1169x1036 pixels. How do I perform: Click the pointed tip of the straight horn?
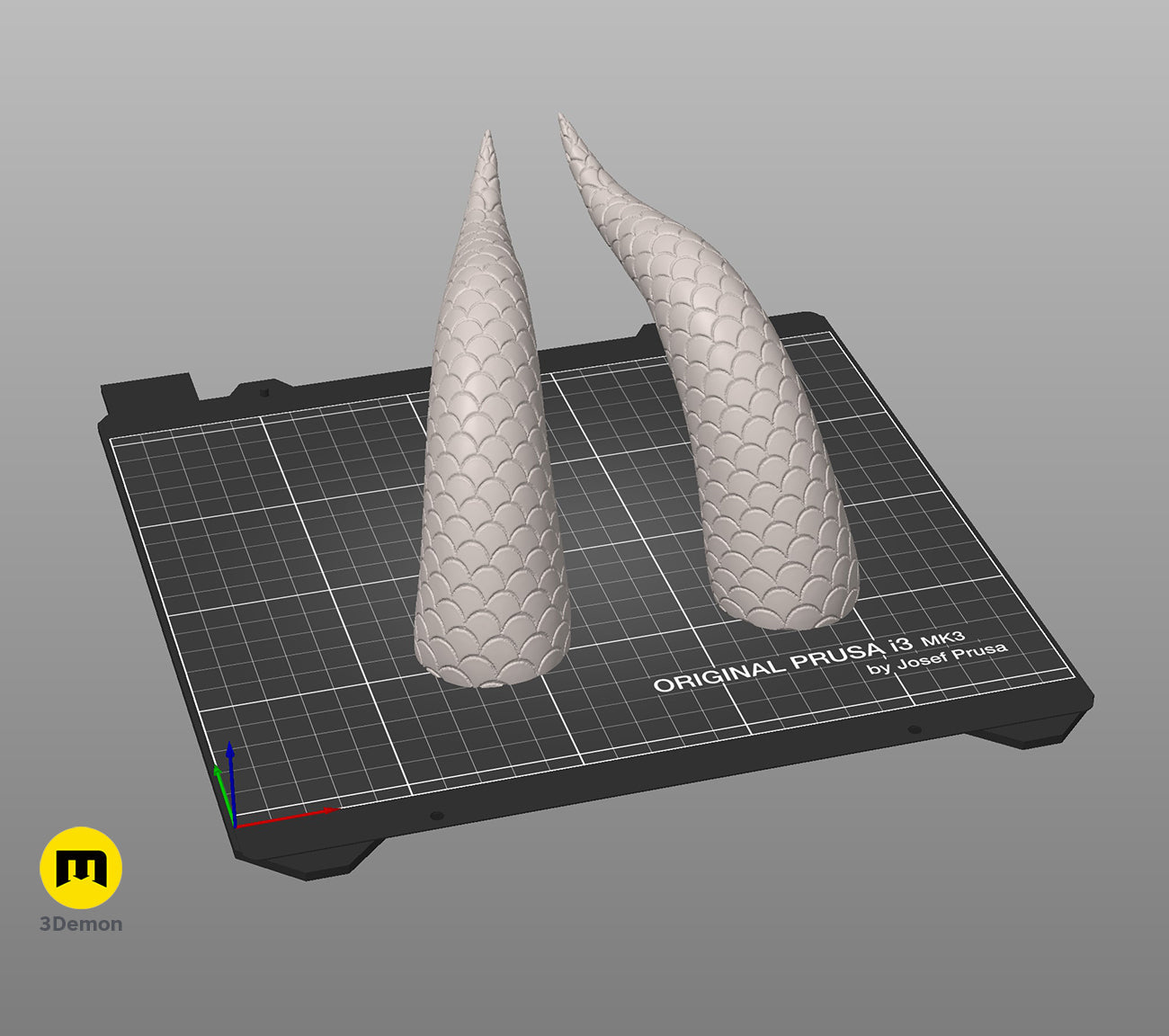pos(488,135)
